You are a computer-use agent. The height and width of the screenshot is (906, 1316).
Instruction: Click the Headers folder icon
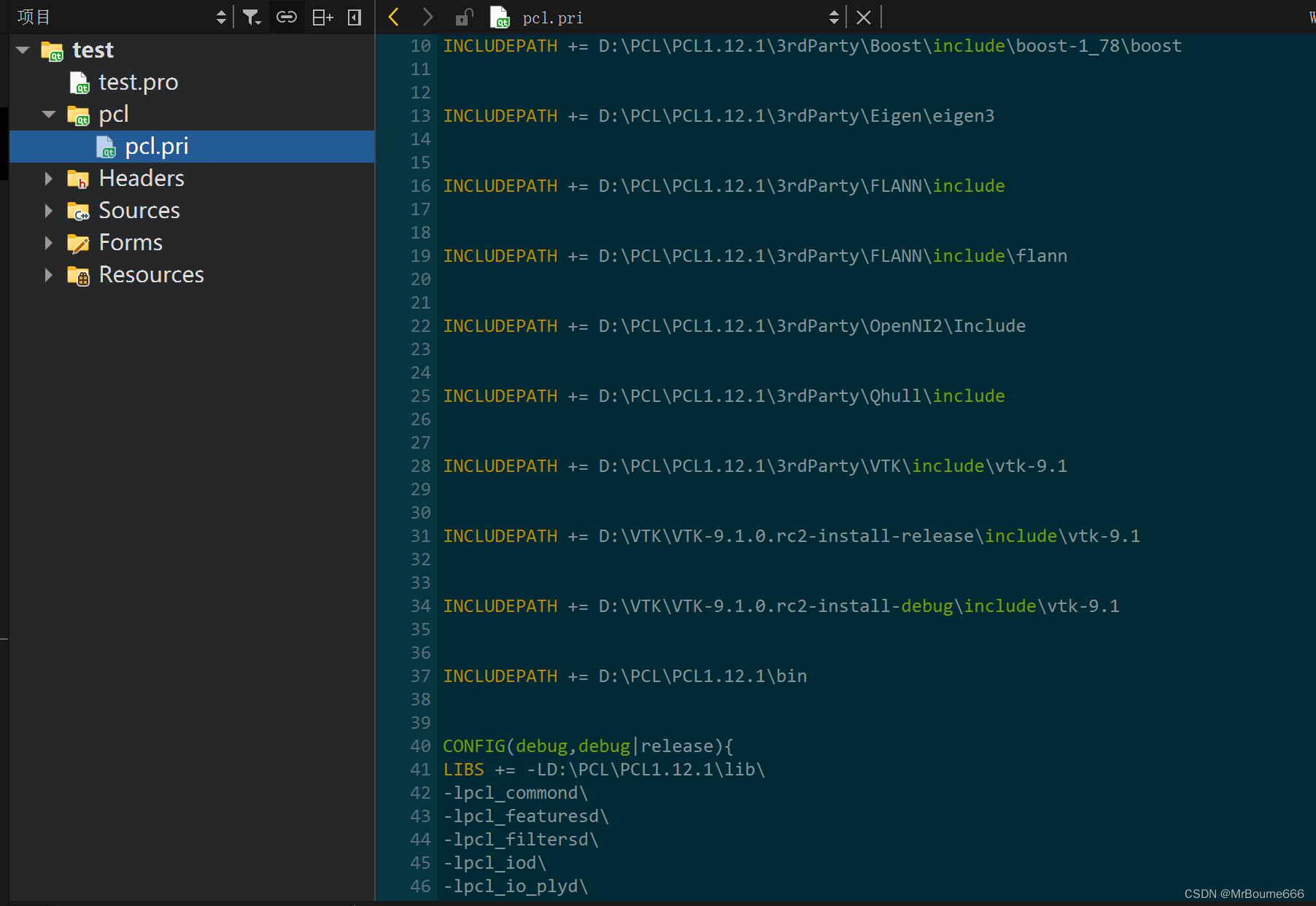pyautogui.click(x=78, y=179)
